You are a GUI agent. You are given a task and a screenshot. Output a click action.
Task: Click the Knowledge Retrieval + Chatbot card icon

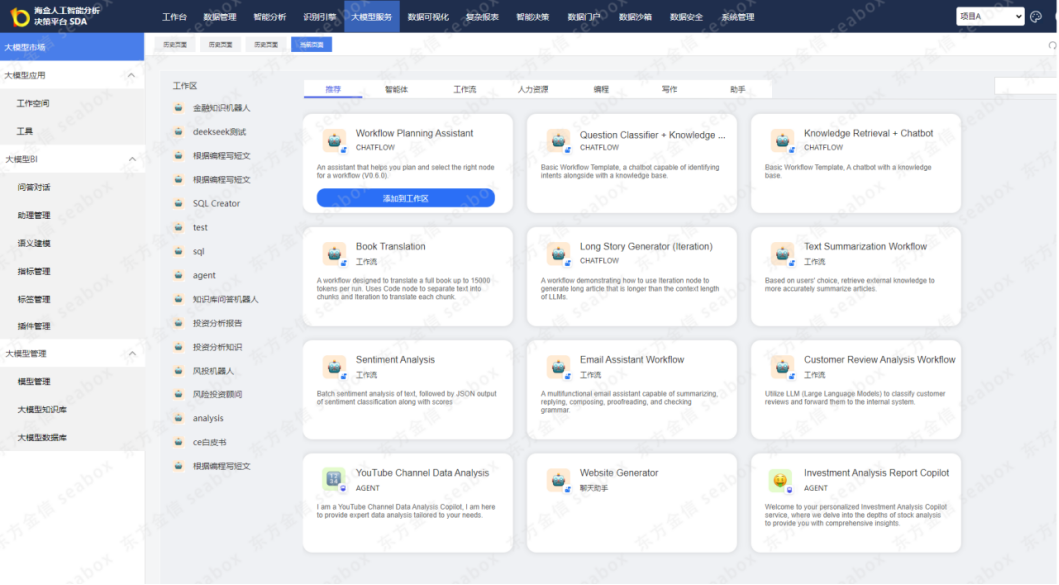782,141
